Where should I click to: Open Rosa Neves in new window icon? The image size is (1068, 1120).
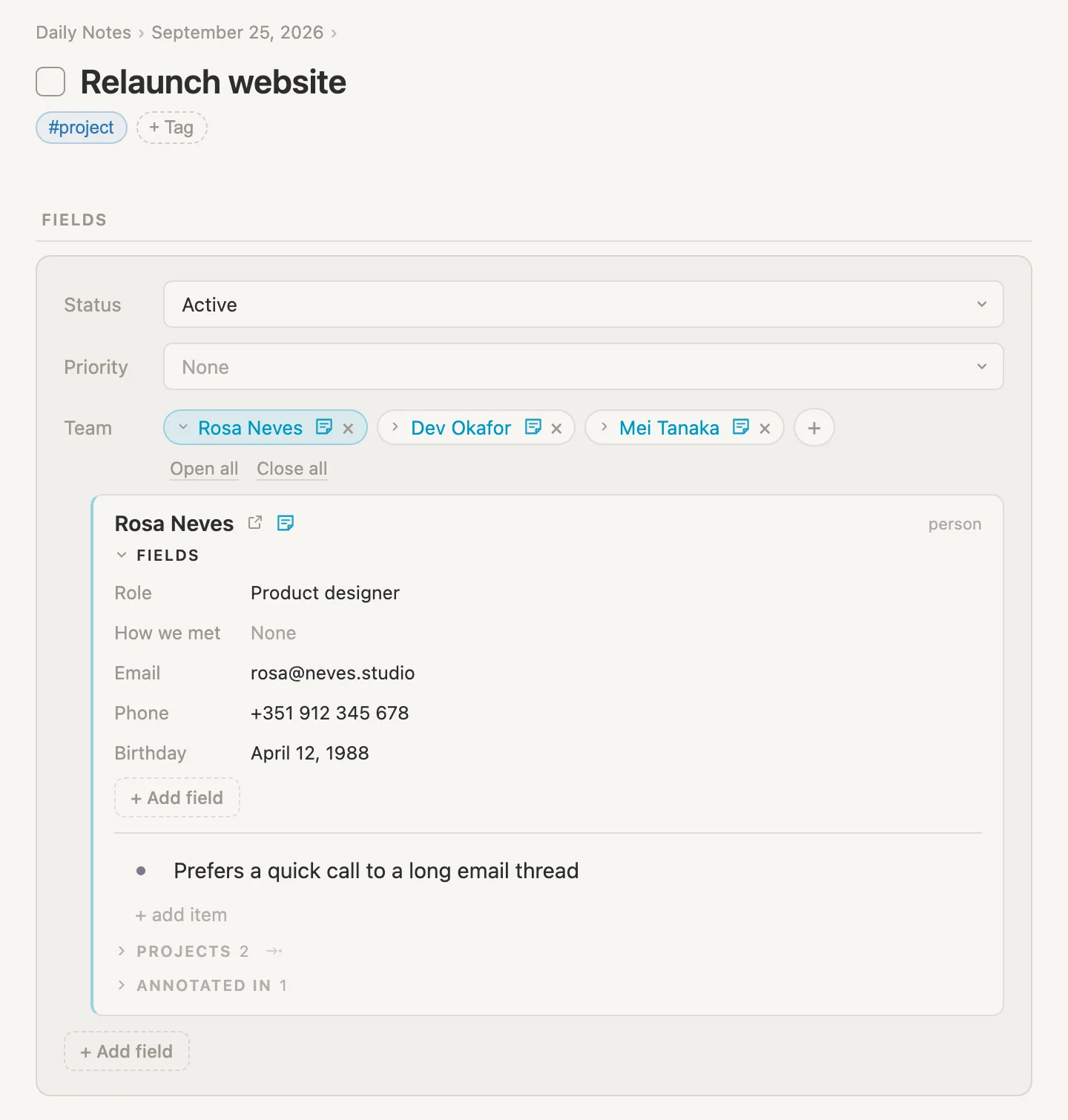click(x=255, y=522)
